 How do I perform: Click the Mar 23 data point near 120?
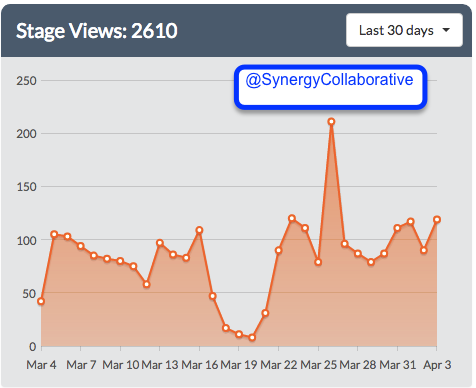(x=292, y=218)
